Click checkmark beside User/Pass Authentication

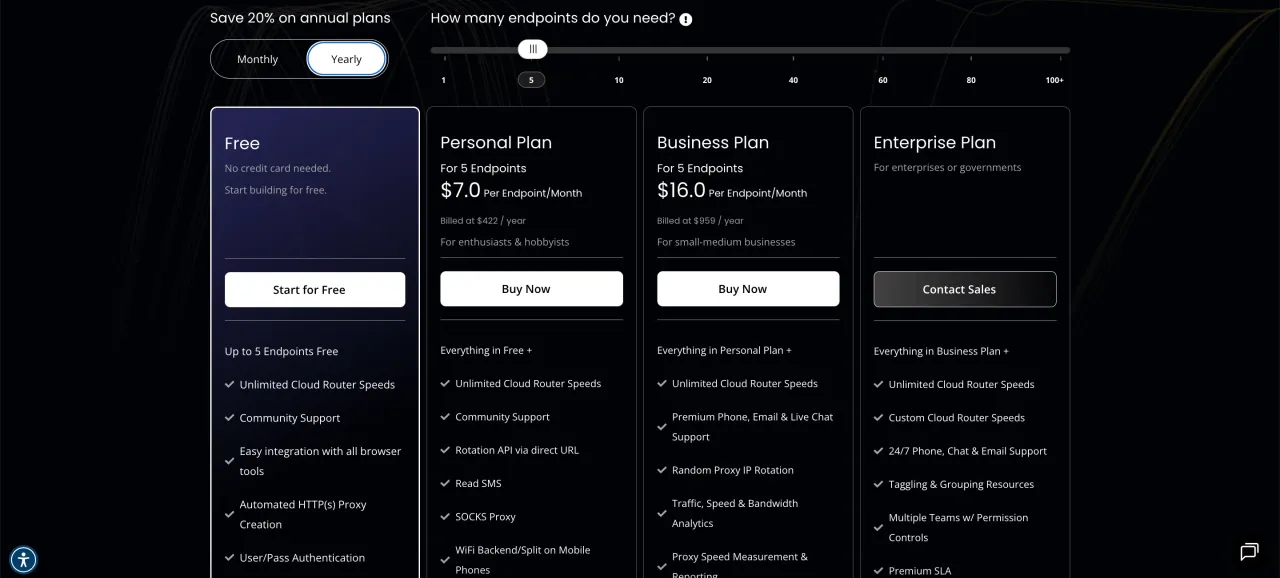(229, 558)
